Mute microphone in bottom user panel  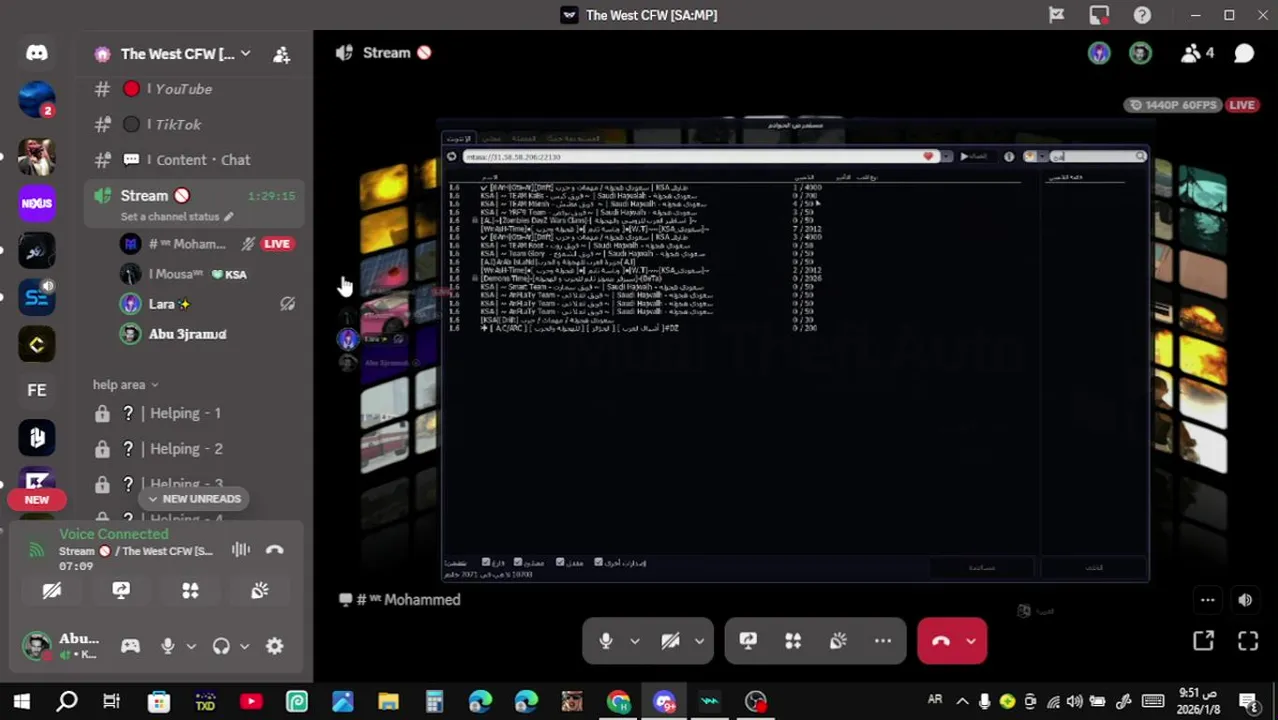pos(168,646)
